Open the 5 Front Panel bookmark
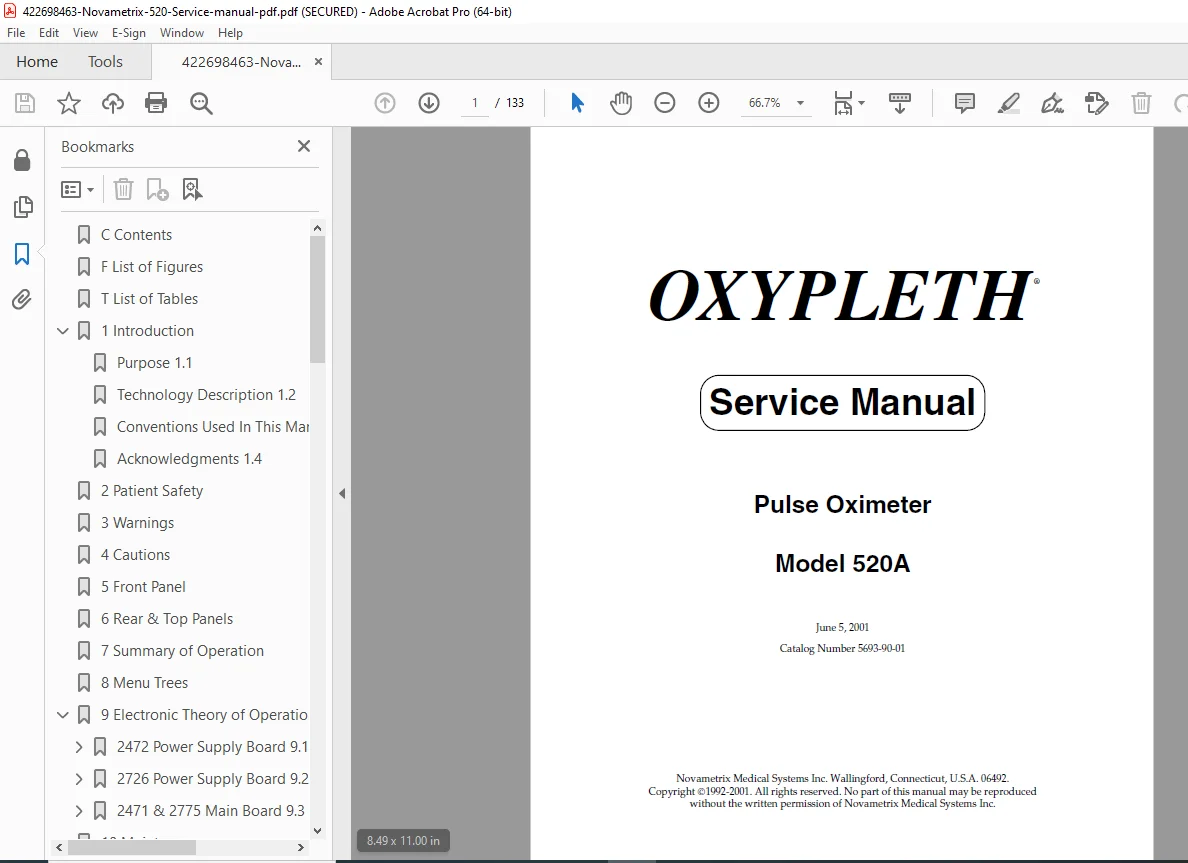 pyautogui.click(x=143, y=587)
